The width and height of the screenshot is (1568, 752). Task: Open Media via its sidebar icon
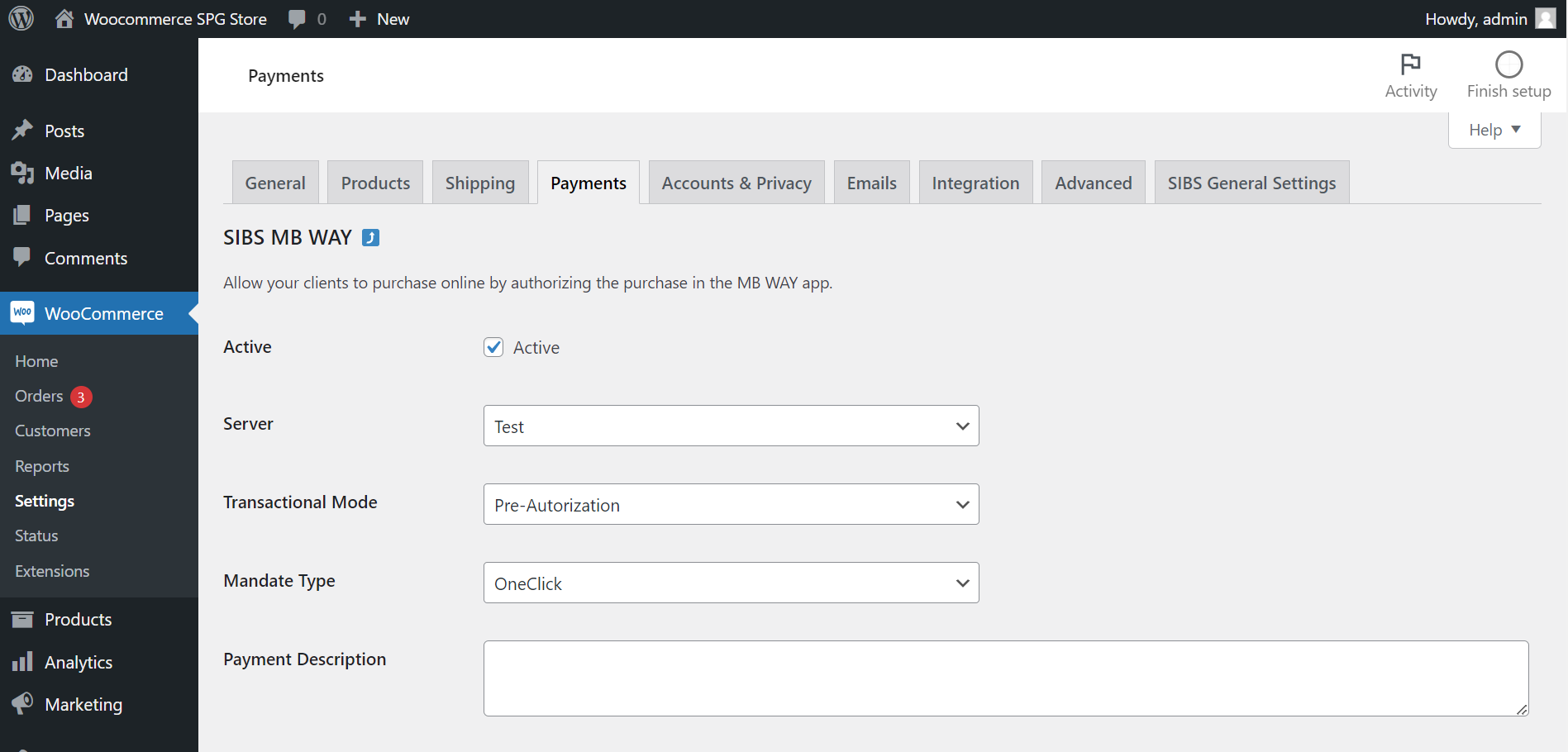[22, 174]
